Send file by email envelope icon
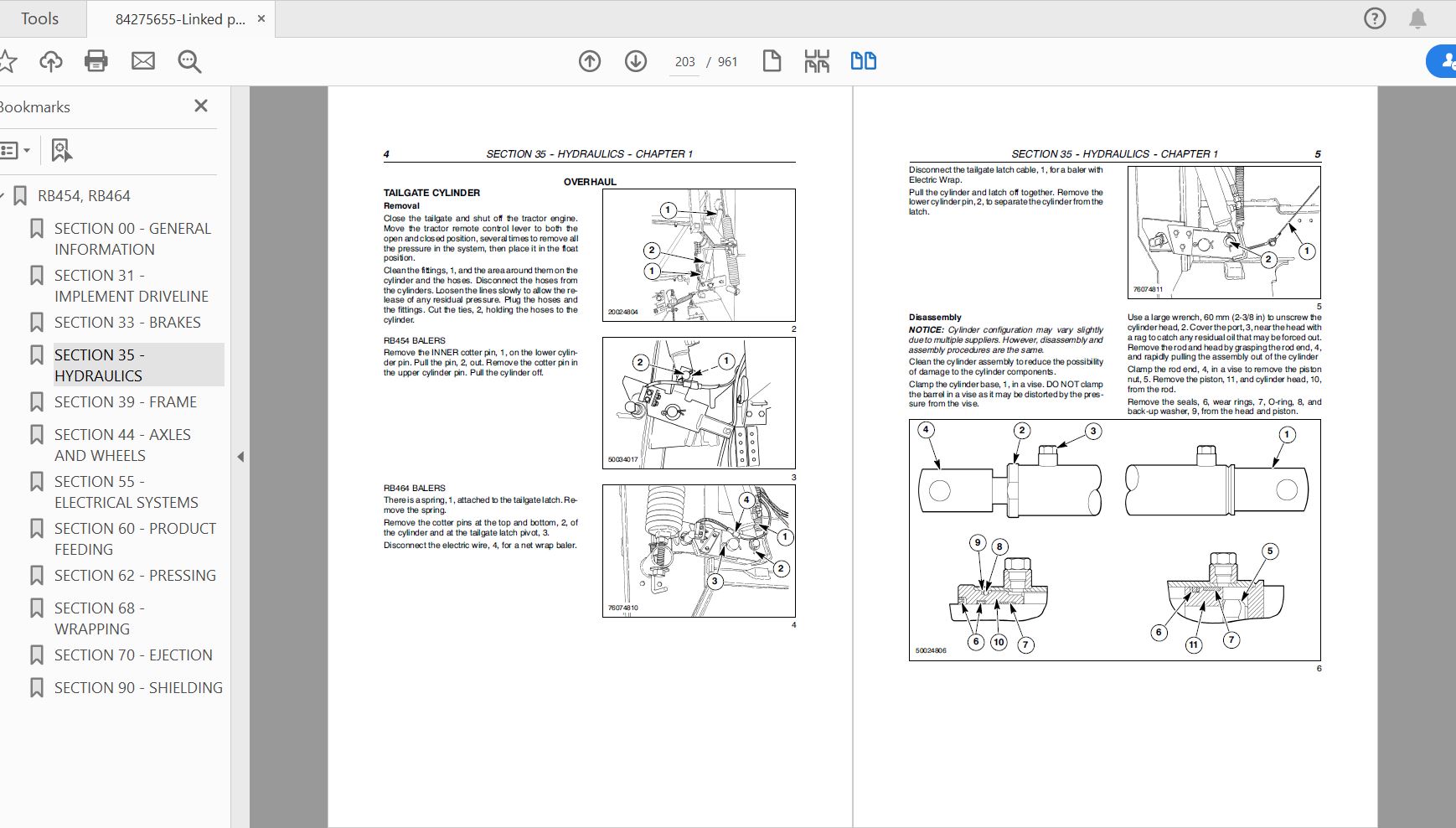 (x=143, y=61)
